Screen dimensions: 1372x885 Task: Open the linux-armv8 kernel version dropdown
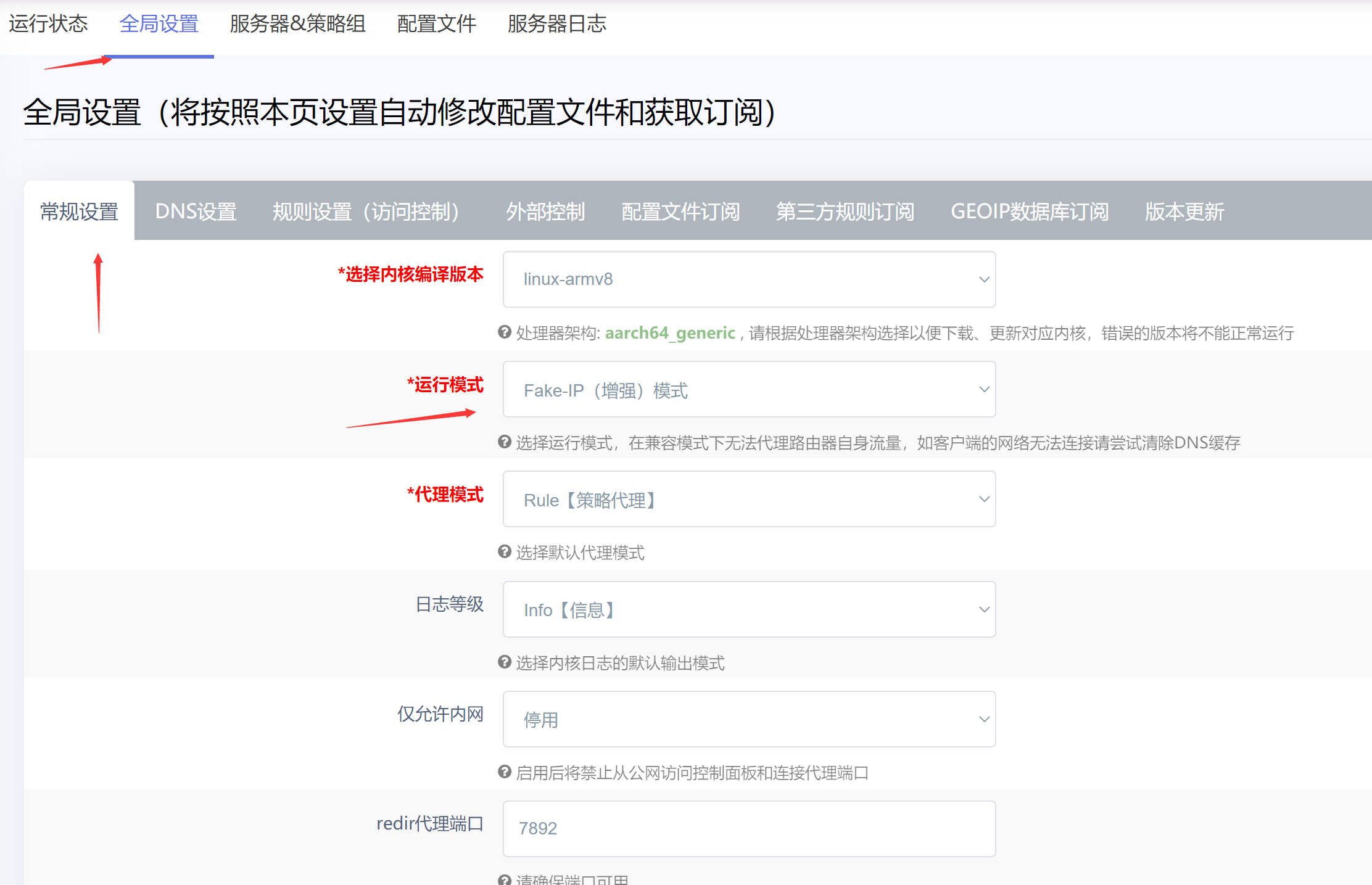pos(749,279)
